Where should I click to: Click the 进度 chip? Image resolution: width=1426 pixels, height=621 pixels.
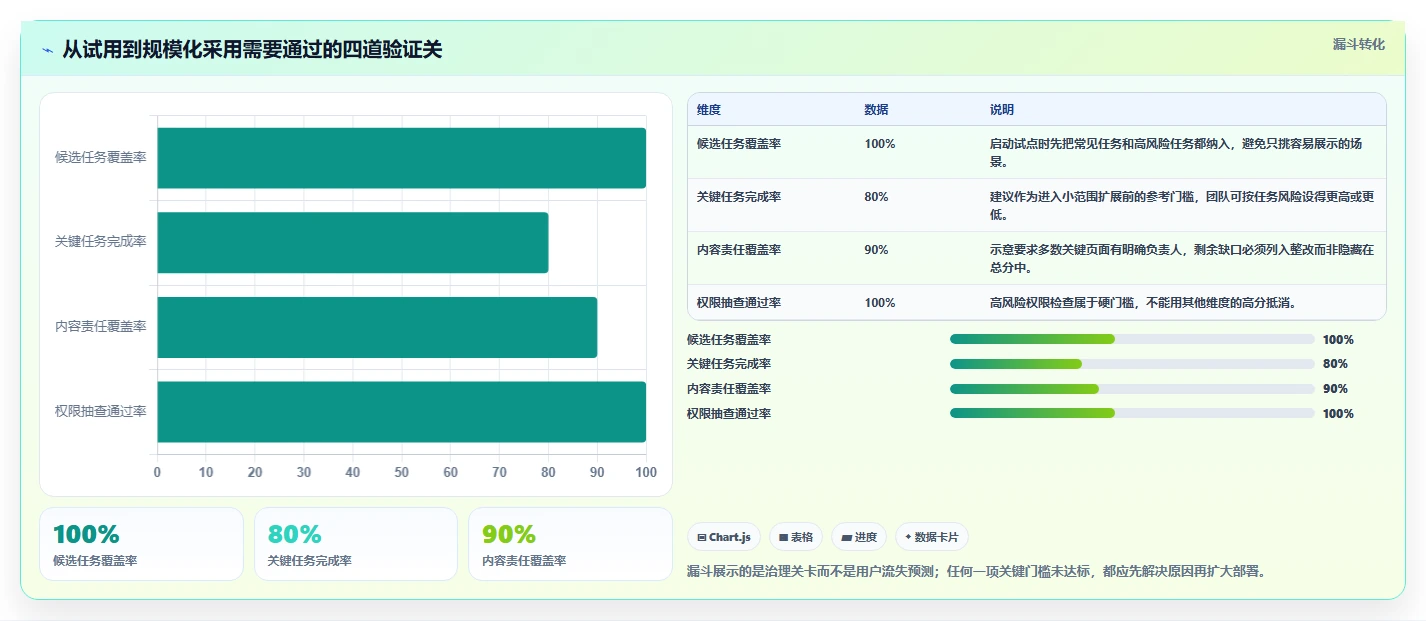[859, 537]
